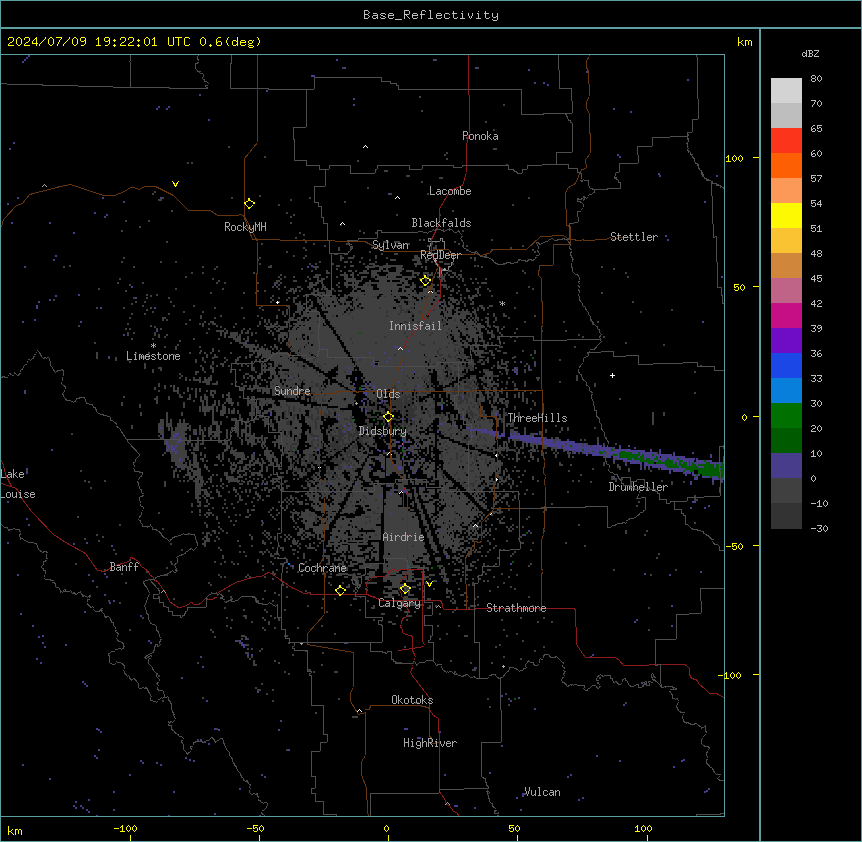Click the Limestone label

(x=153, y=356)
